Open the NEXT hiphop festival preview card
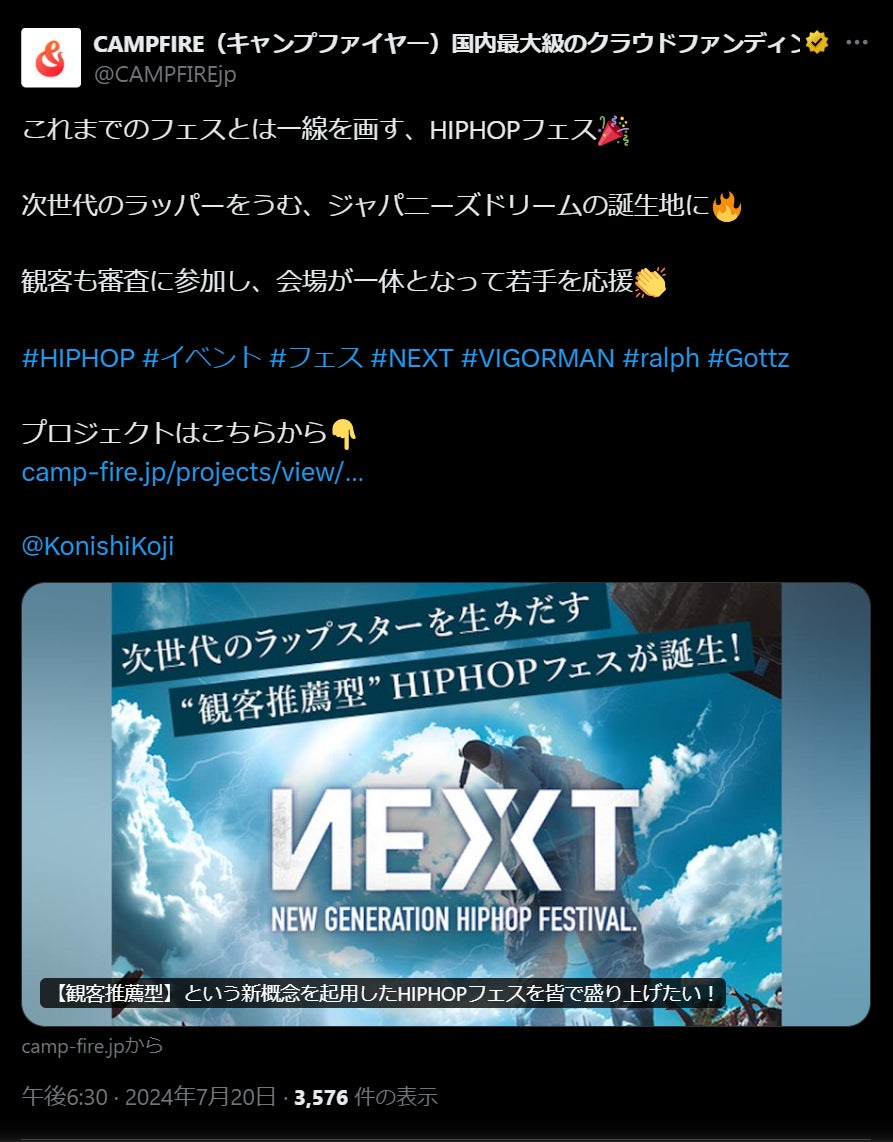The image size is (893, 1142). (446, 804)
